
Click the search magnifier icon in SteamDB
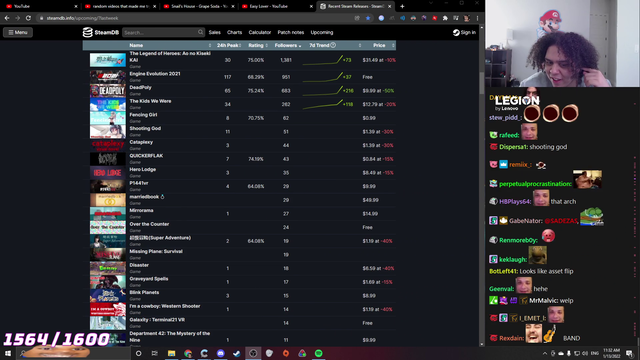point(200,32)
